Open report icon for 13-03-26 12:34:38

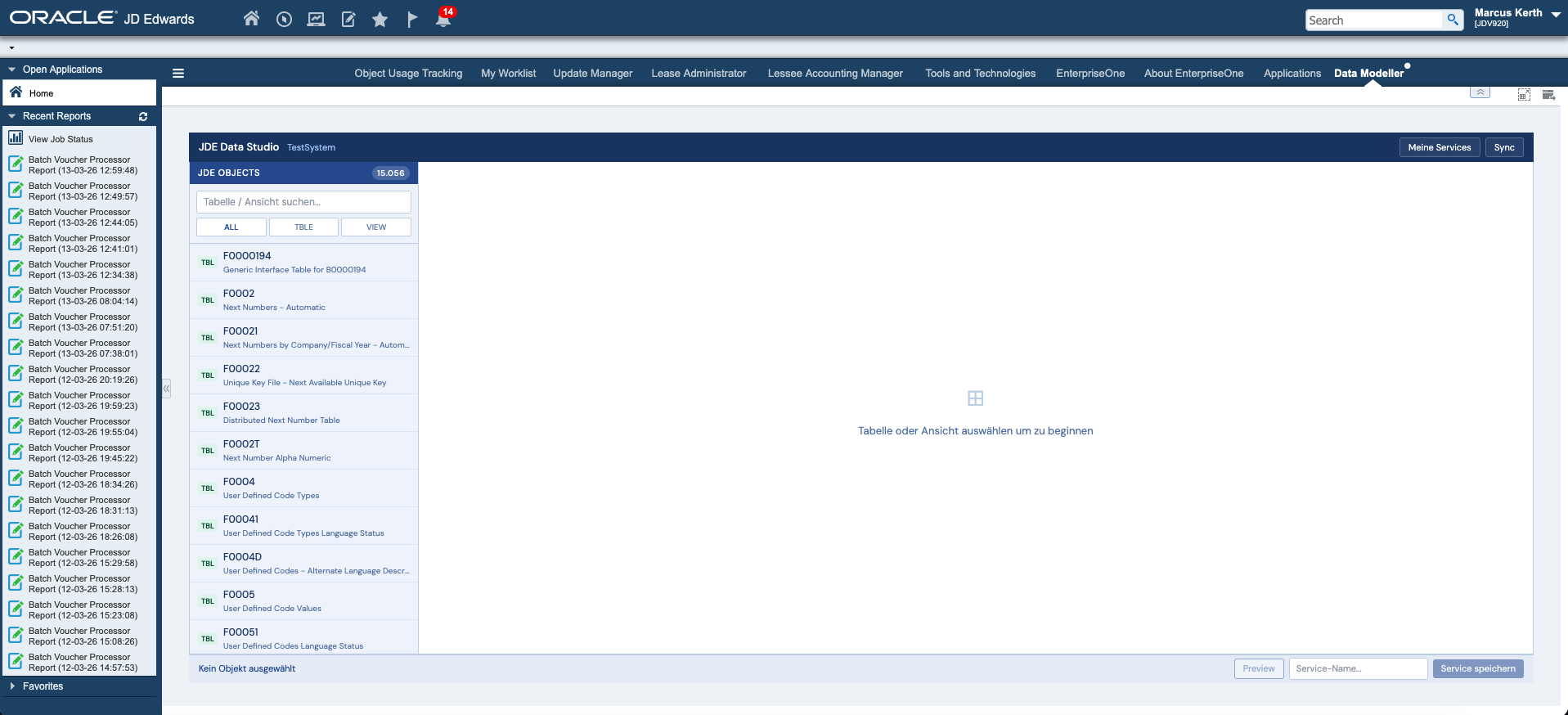[x=16, y=268]
